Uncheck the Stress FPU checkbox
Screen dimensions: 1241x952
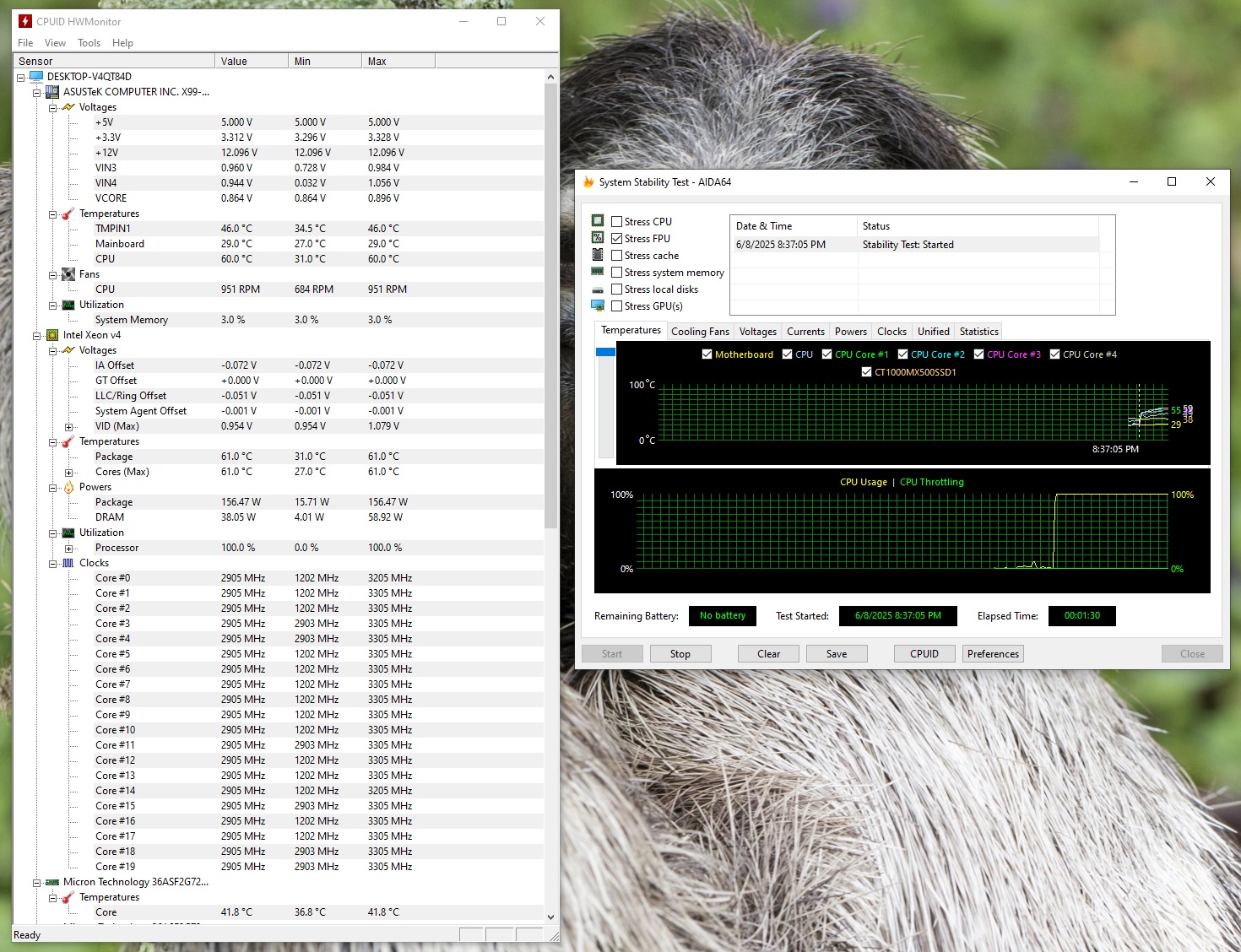617,239
